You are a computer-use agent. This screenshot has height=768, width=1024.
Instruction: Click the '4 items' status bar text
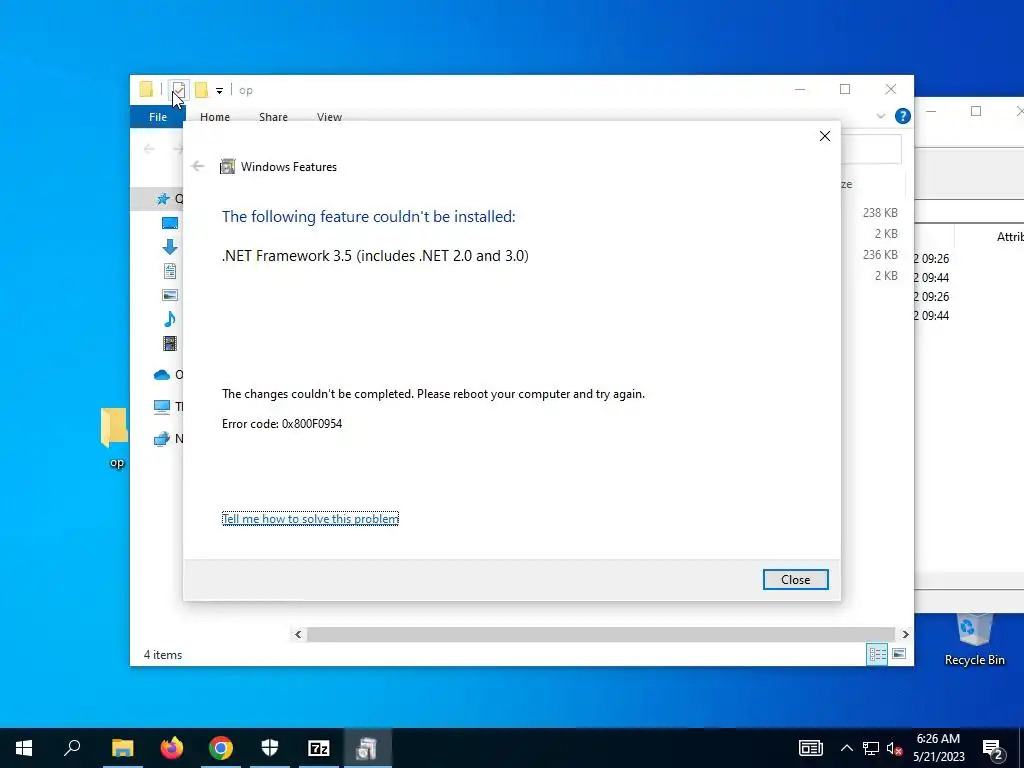pyautogui.click(x=163, y=655)
